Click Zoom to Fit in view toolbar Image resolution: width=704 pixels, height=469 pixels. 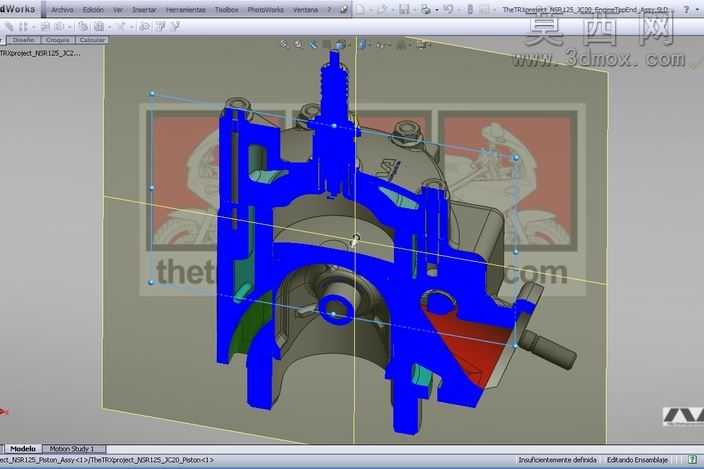click(x=284, y=44)
